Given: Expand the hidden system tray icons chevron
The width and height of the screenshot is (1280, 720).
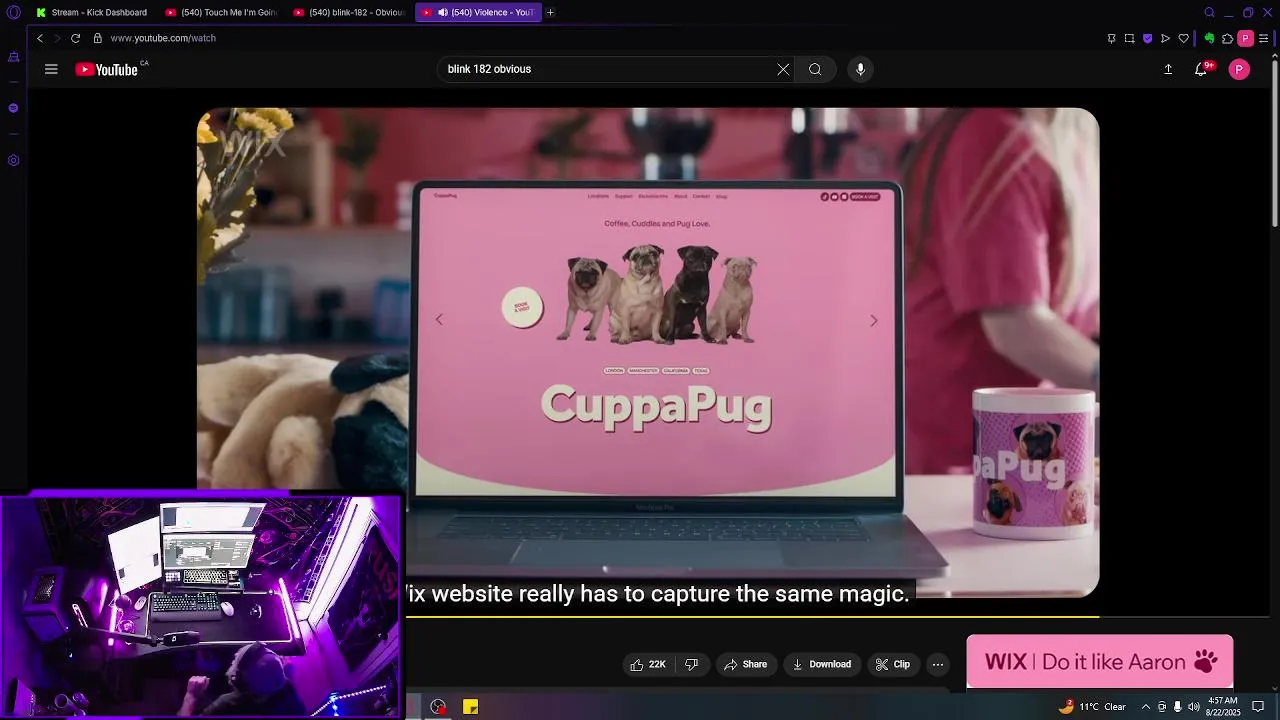Looking at the screenshot, I should pyautogui.click(x=1146, y=707).
